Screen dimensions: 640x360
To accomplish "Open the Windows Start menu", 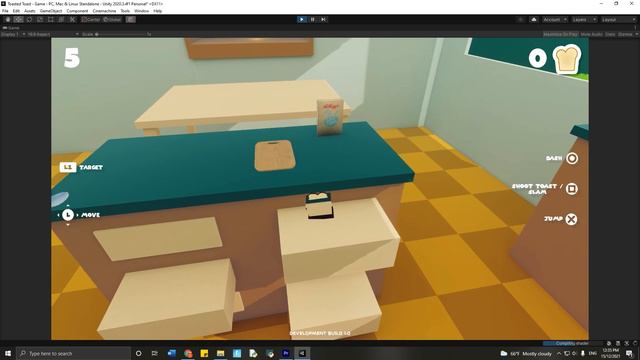I will click(x=8, y=353).
